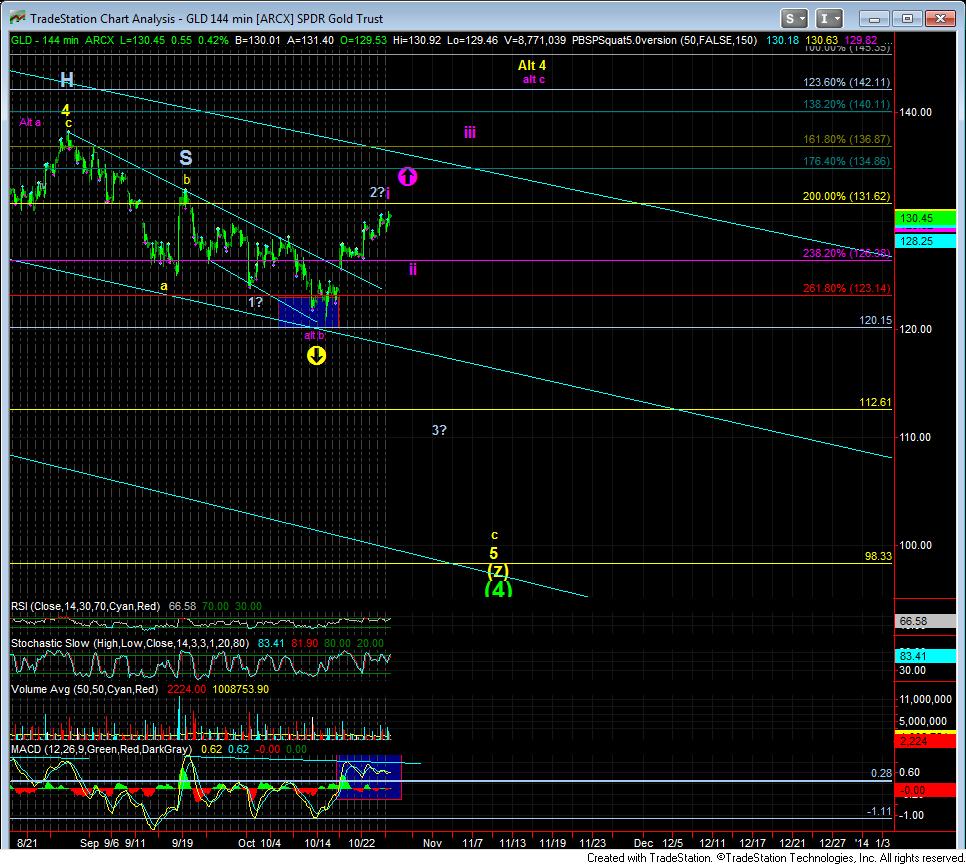Click the yellow '(z)' wave label

(498, 571)
